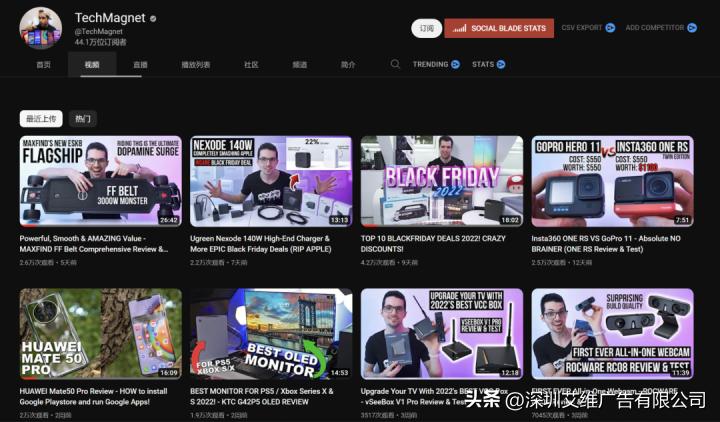Switch to the 首页 tab
The height and width of the screenshot is (422, 720).
point(43,65)
